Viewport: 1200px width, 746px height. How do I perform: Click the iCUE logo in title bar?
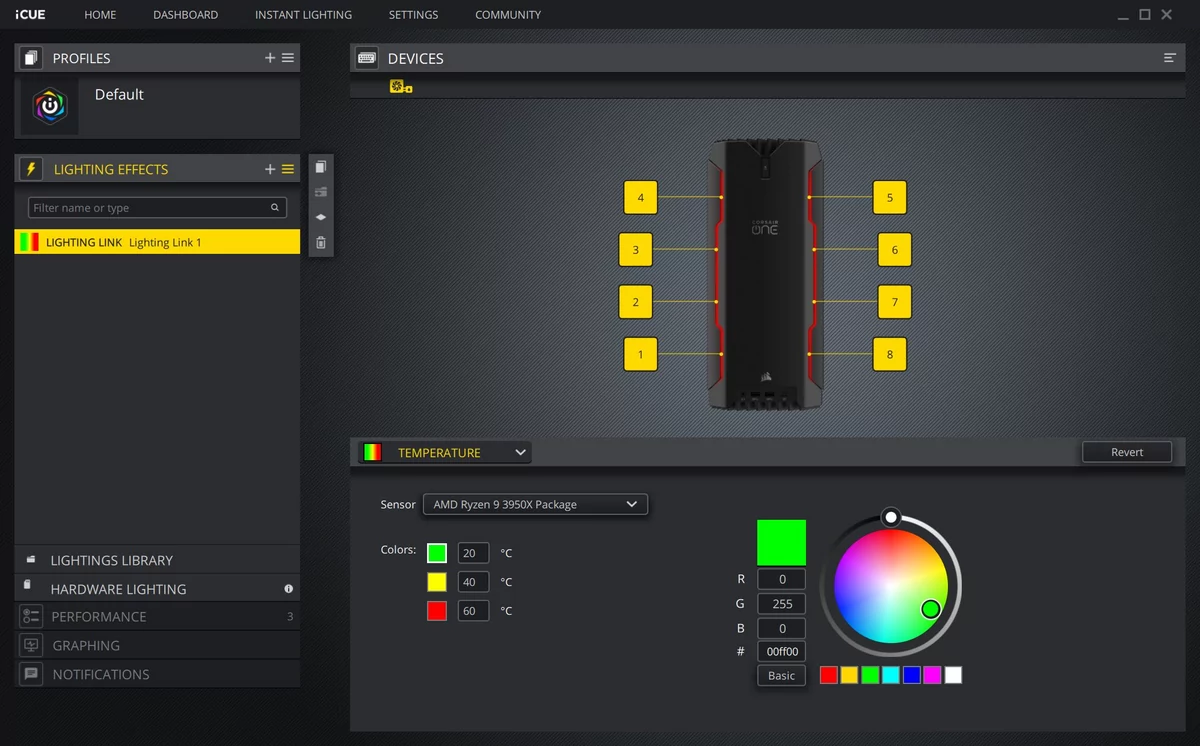click(x=29, y=15)
